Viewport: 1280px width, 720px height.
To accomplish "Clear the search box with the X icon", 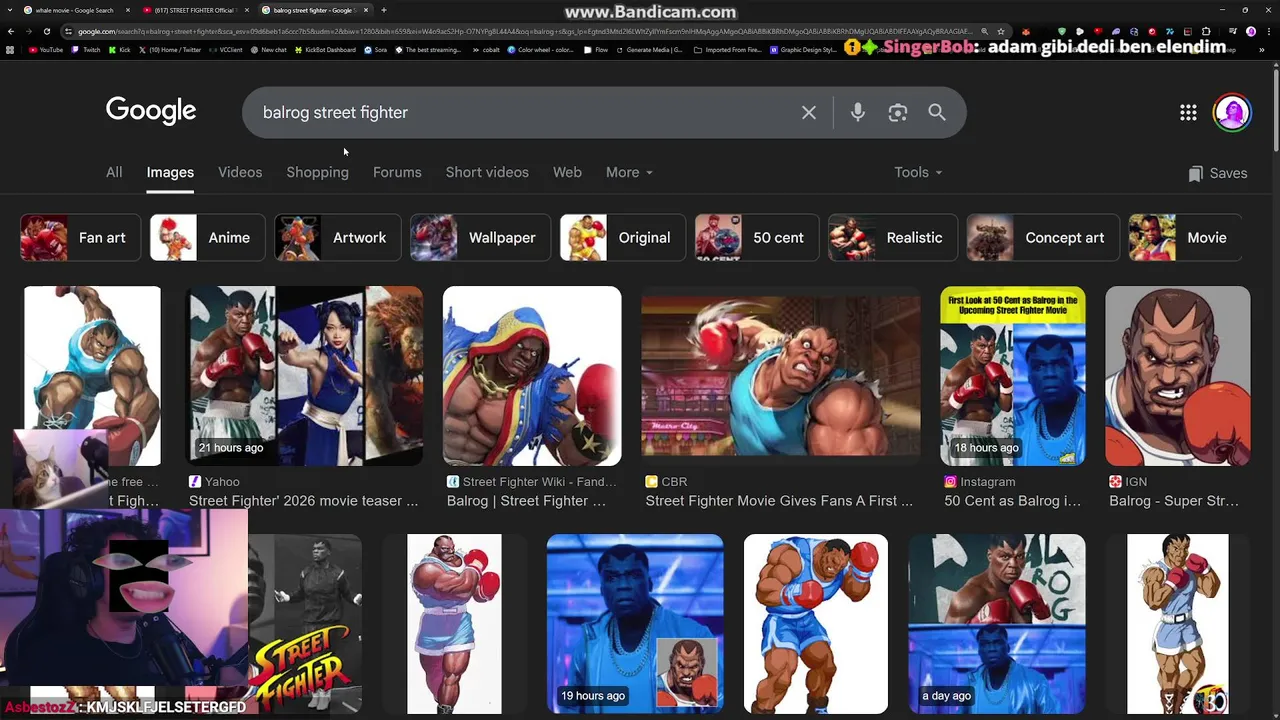I will pyautogui.click(x=809, y=113).
